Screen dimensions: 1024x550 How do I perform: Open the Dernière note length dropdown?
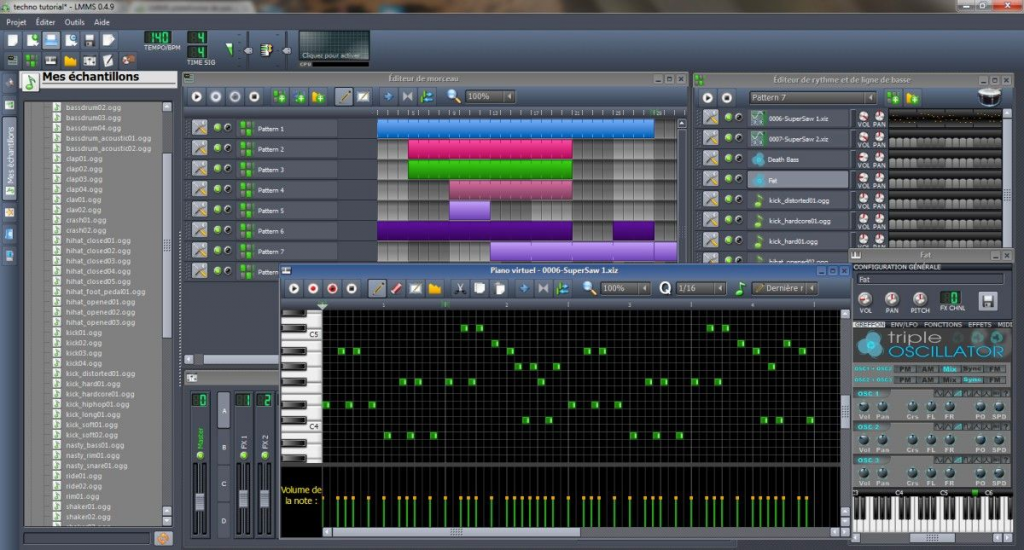[x=784, y=288]
